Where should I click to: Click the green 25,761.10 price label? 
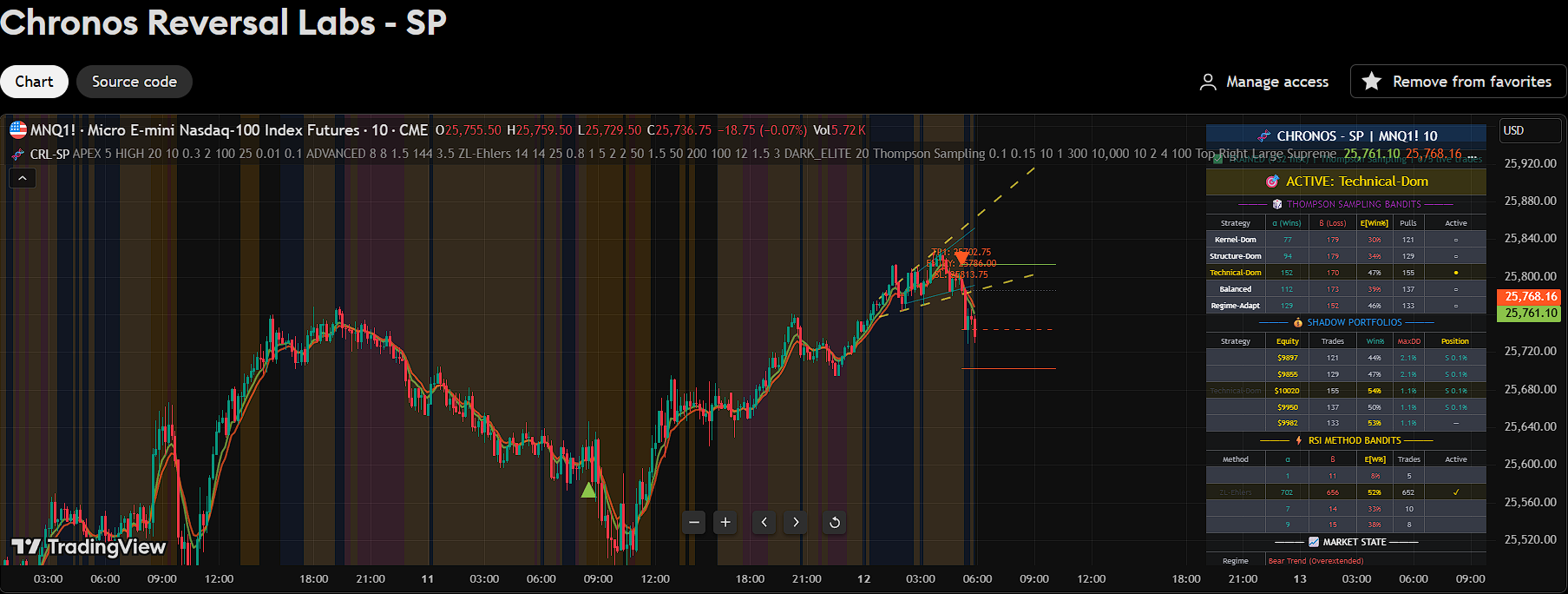(1529, 313)
